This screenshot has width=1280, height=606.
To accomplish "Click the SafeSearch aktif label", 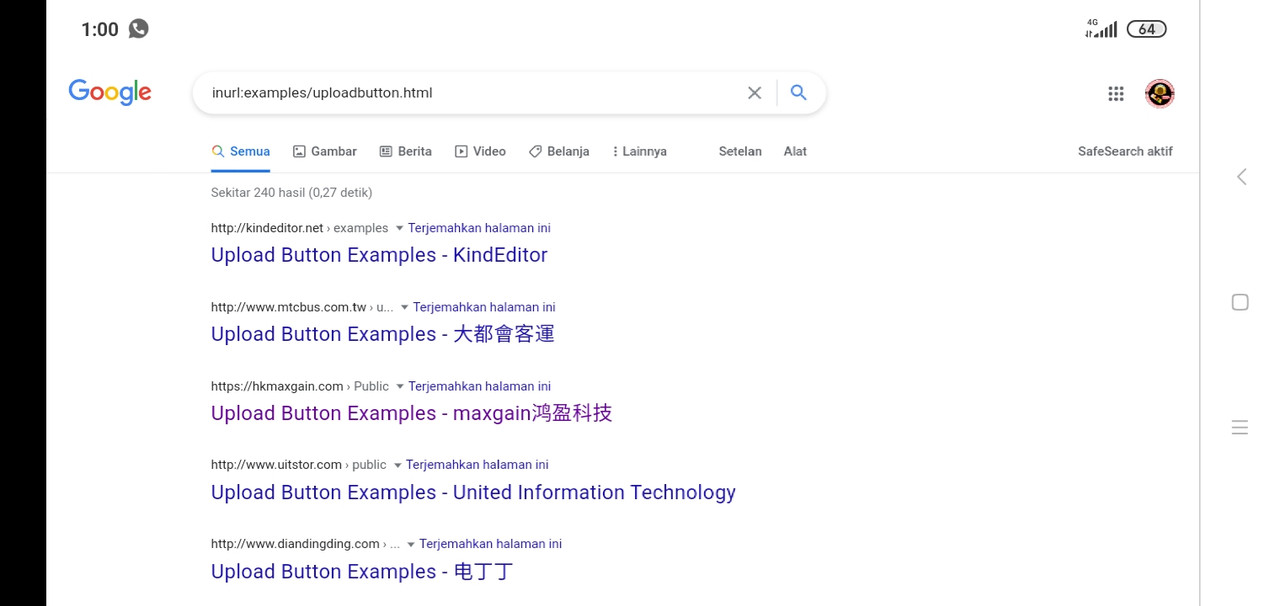I will 1125,152.
